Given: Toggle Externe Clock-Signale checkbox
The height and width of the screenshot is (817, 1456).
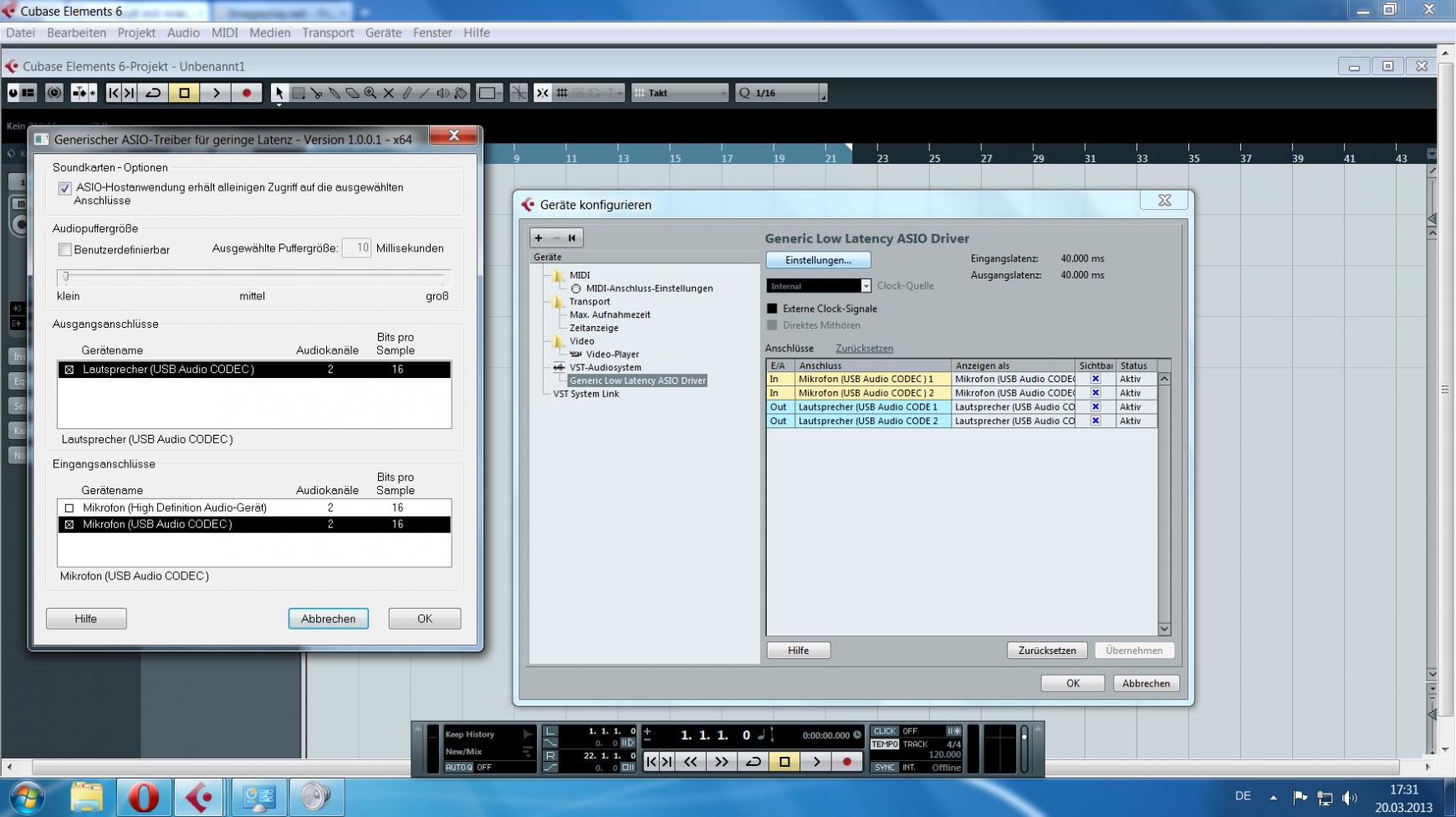Looking at the screenshot, I should click(772, 309).
